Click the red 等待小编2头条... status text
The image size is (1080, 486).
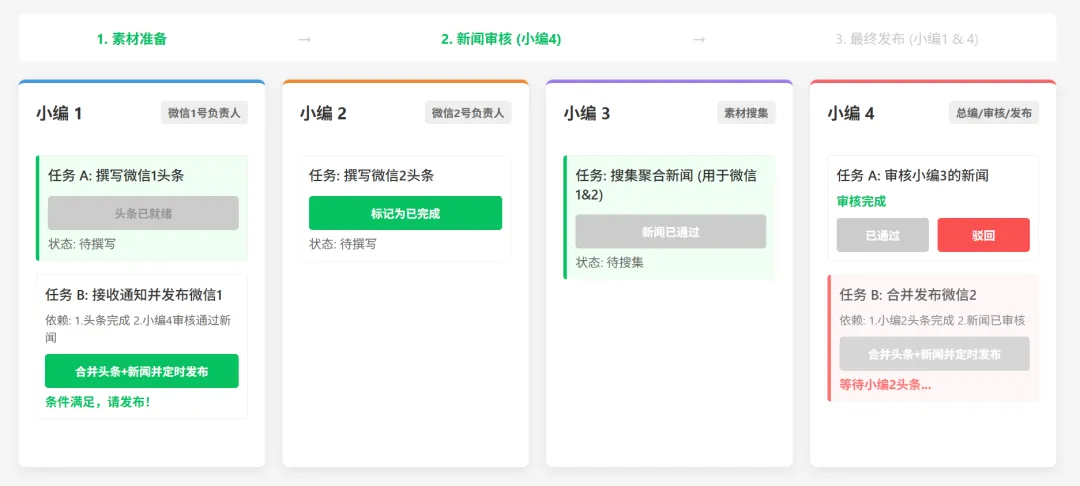pyautogui.click(x=885, y=385)
